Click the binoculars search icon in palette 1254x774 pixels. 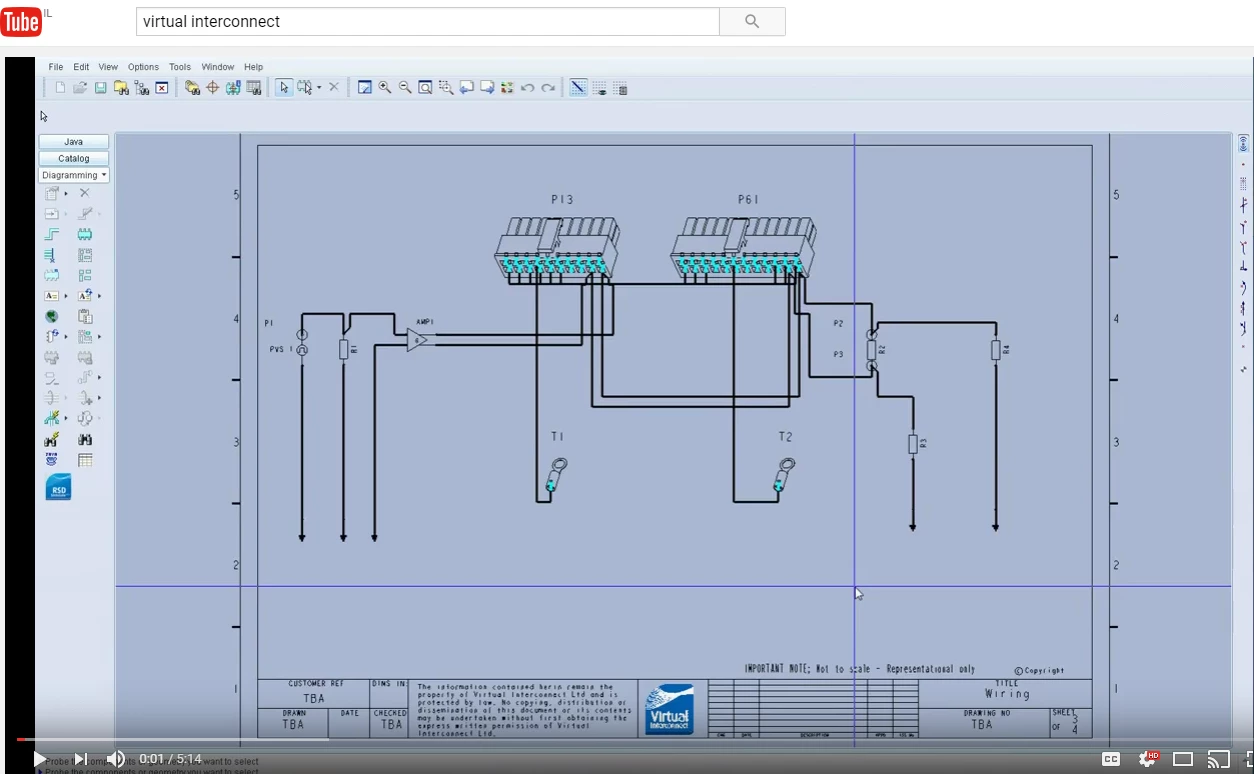pos(85,439)
